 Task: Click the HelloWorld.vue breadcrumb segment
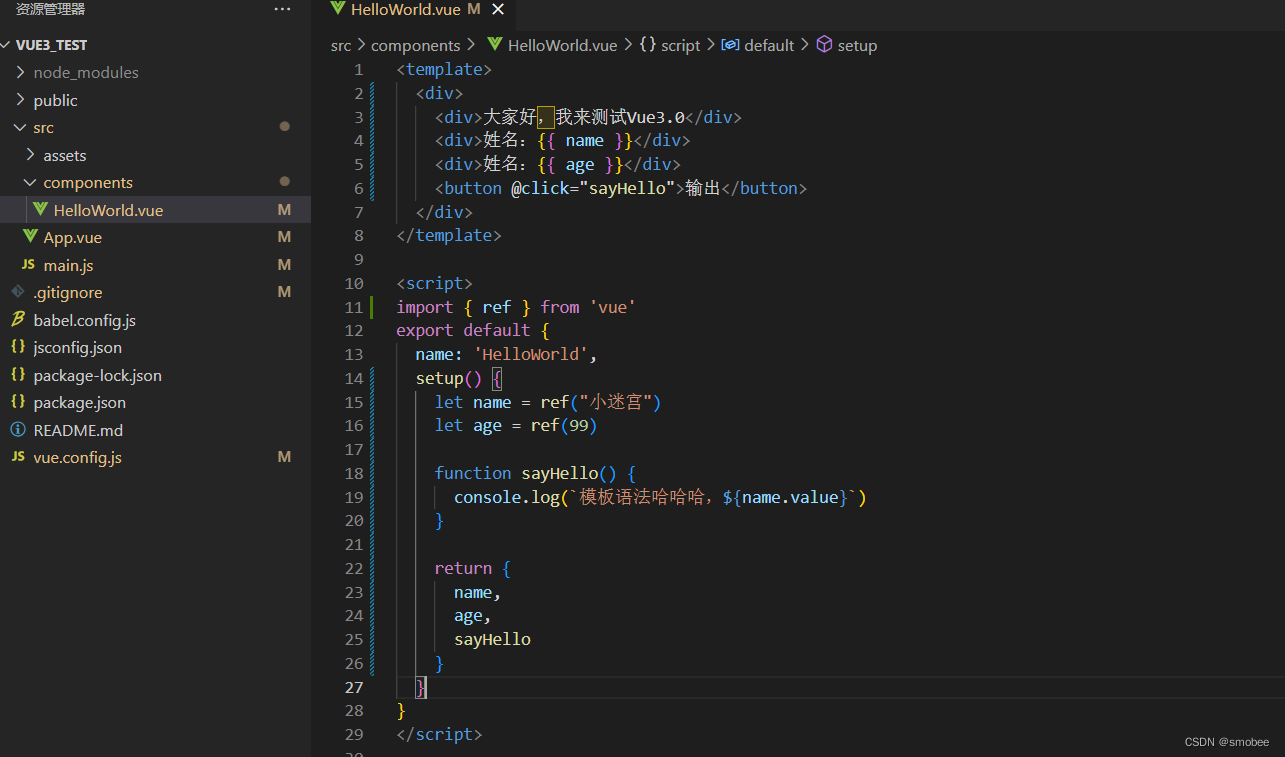pos(562,45)
